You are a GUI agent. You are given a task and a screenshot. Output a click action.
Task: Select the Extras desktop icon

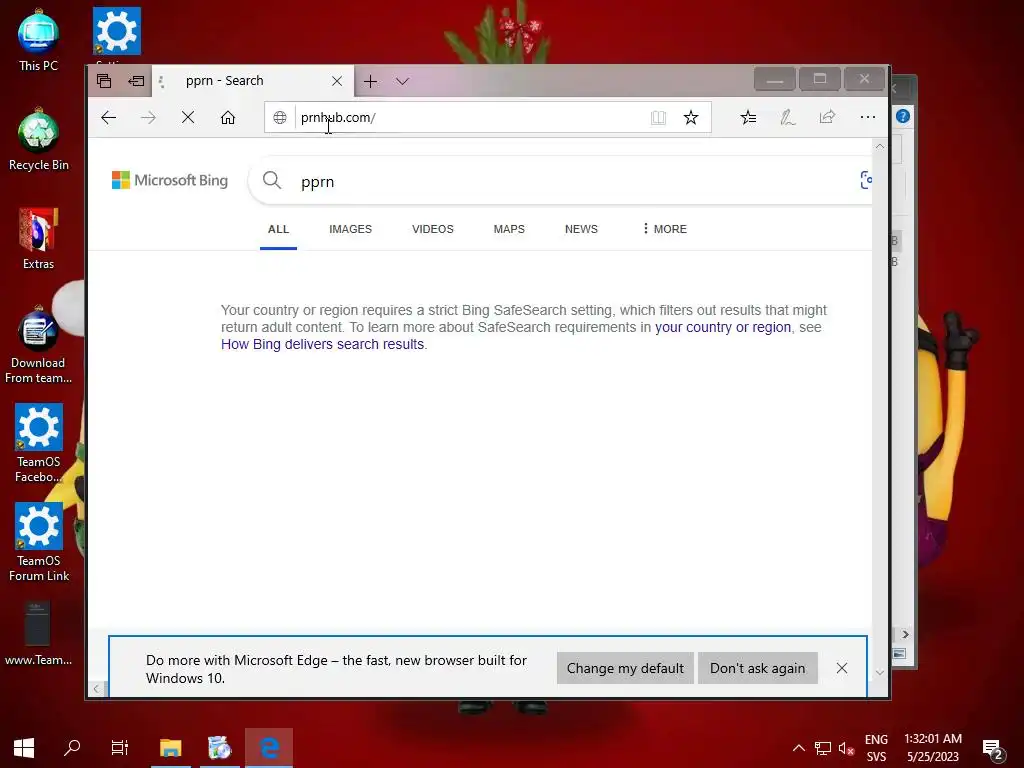pyautogui.click(x=39, y=239)
